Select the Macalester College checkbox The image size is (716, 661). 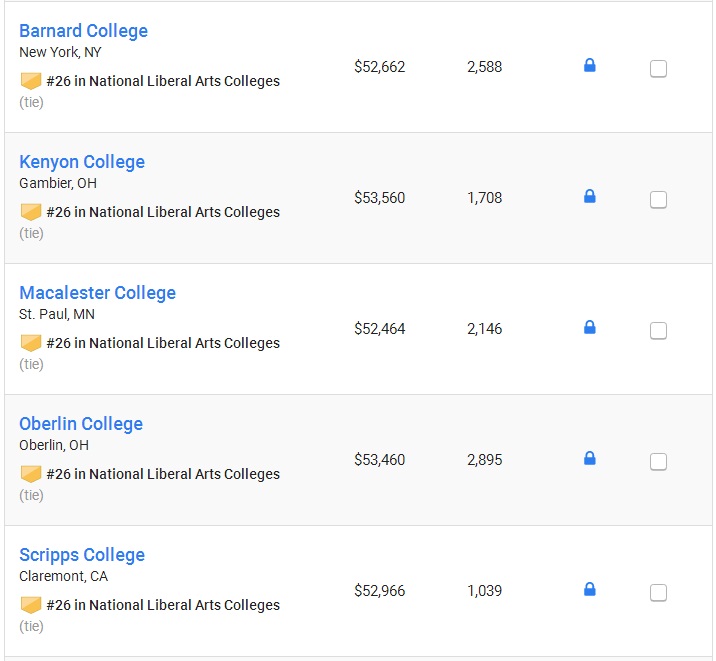coord(658,330)
